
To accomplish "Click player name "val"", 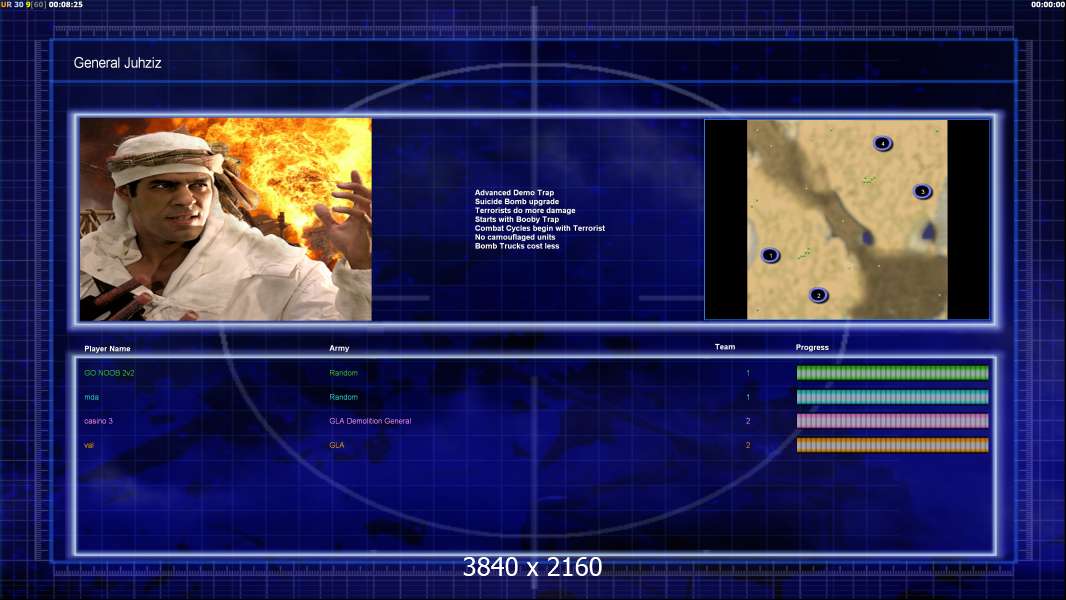I will coord(89,445).
